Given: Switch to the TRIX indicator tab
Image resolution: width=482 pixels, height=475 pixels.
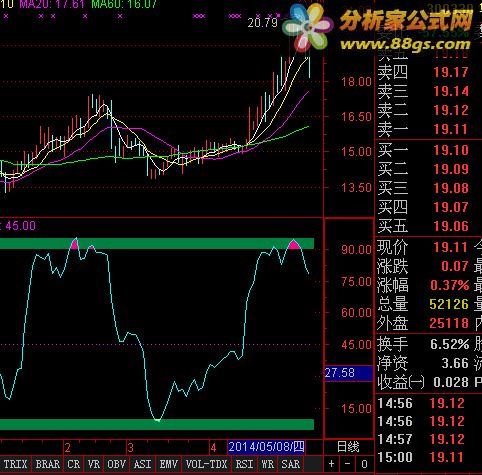Looking at the screenshot, I should (15, 464).
